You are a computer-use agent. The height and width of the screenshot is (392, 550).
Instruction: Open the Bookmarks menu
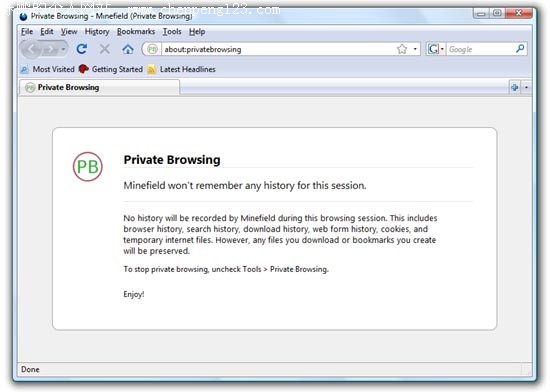[136, 32]
